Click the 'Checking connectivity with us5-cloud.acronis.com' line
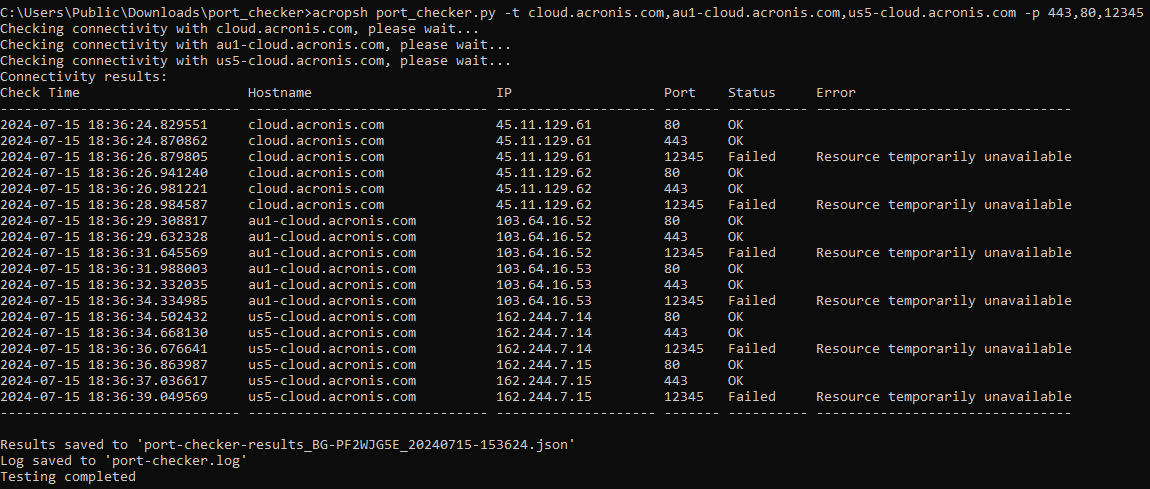This screenshot has width=1150, height=489. [256, 61]
